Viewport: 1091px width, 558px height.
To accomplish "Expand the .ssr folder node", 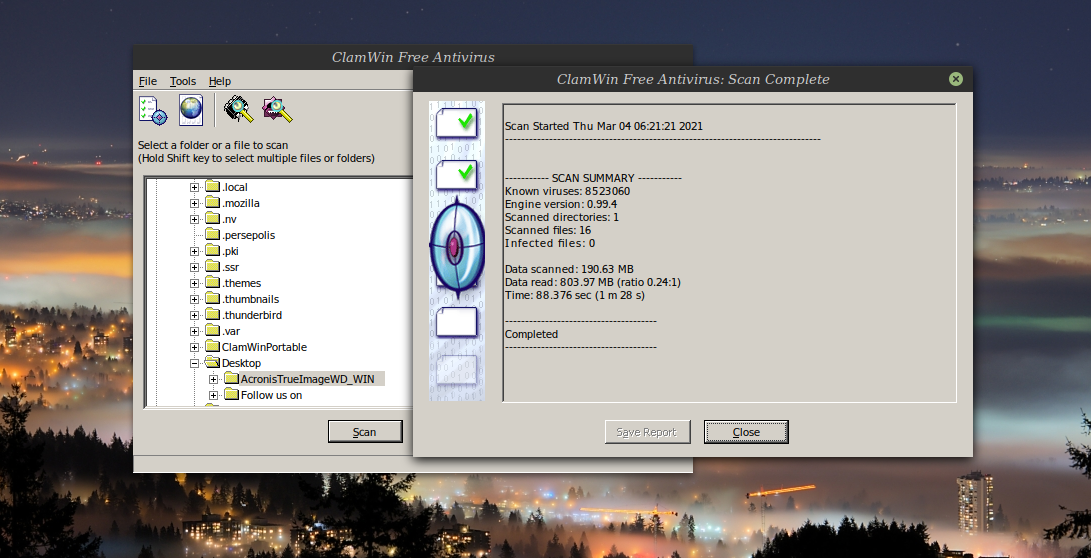I will [194, 267].
